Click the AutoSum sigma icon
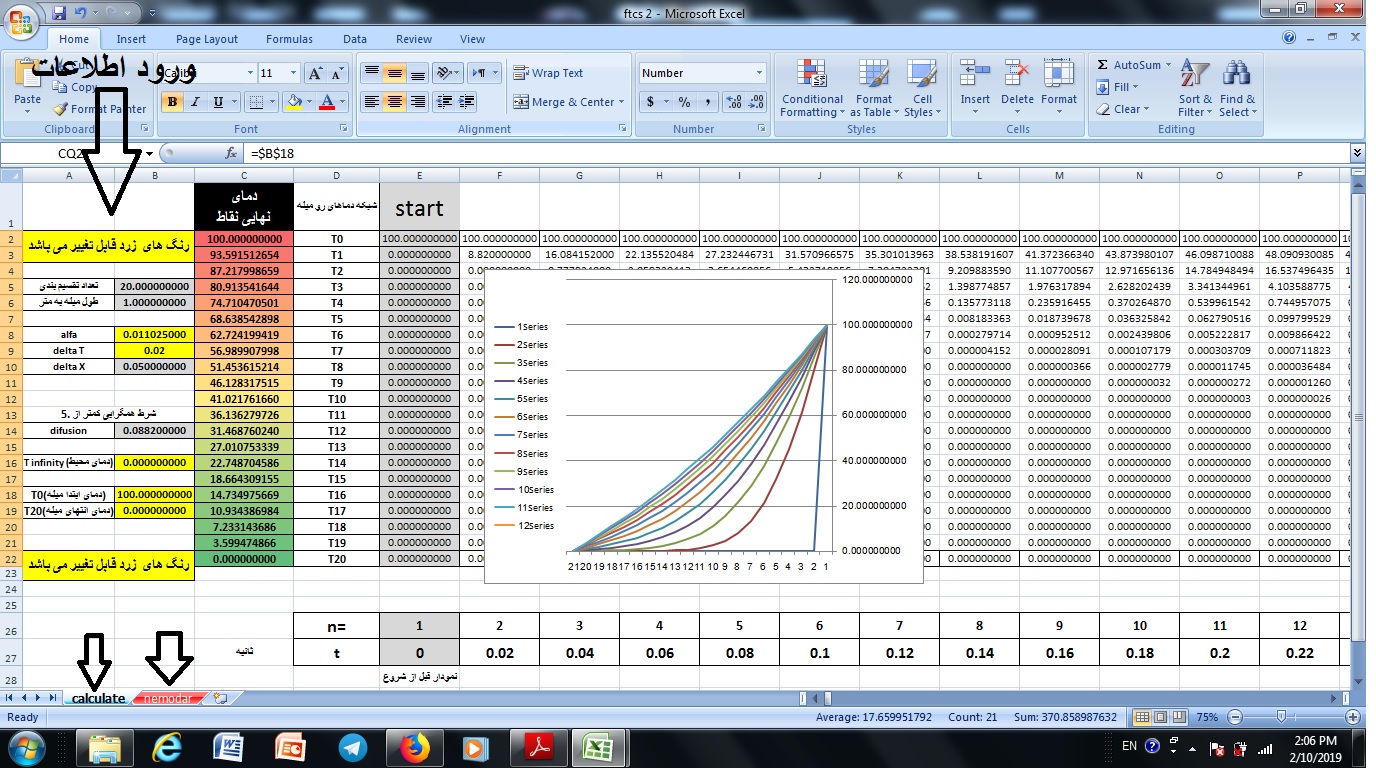Viewport: 1376px width, 778px height. [x=1103, y=65]
